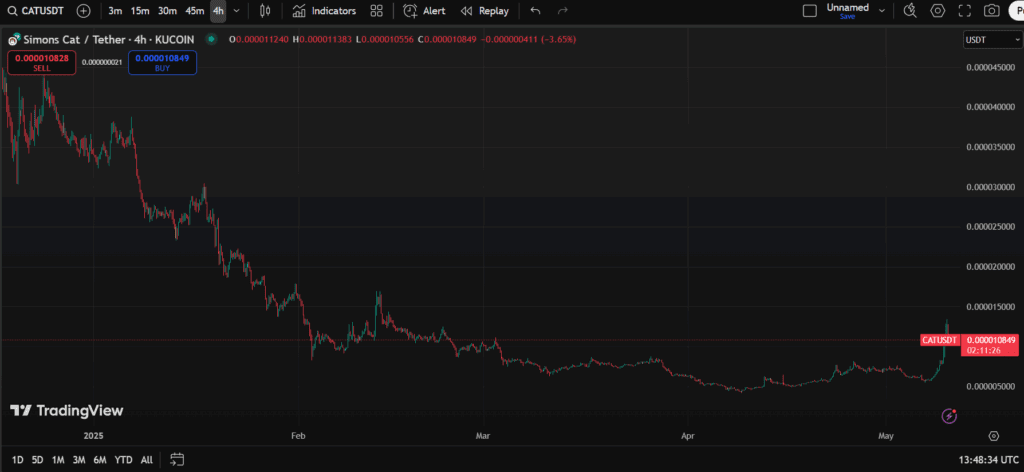Screen dimensions: 1024x472
Task: Click the compare/add symbol plus icon
Action: (83, 11)
